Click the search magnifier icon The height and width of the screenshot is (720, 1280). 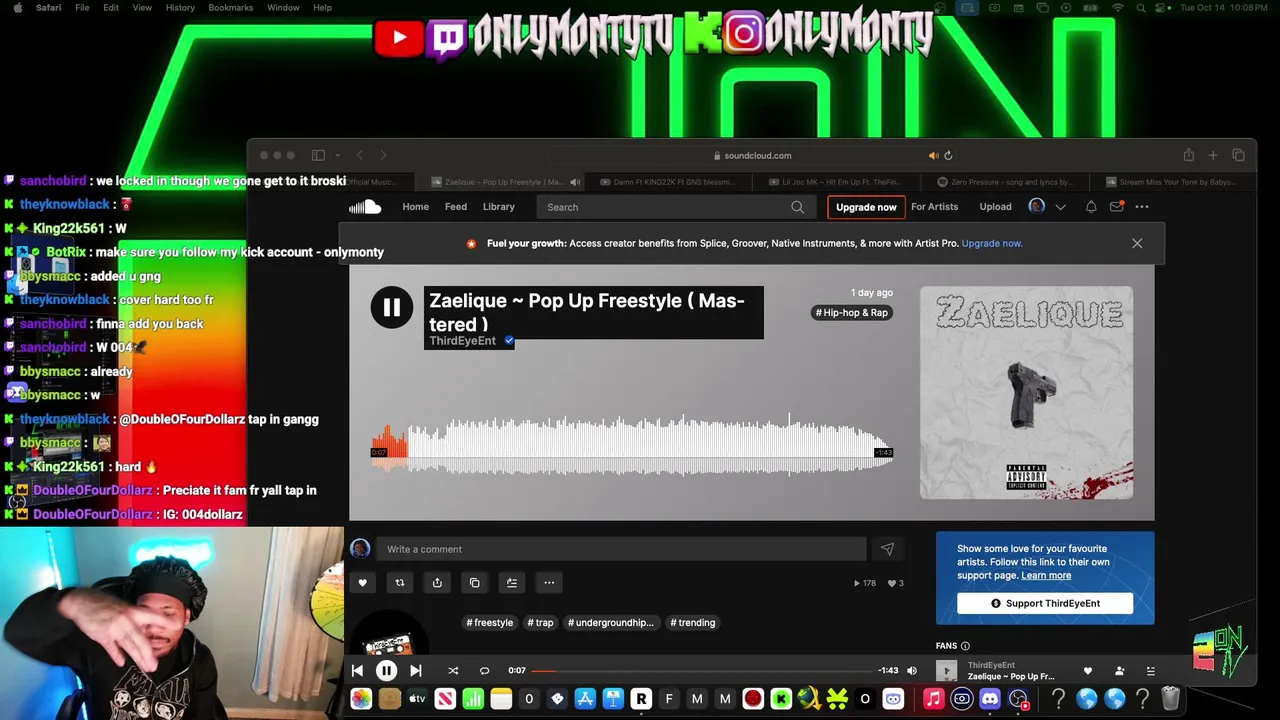(797, 207)
